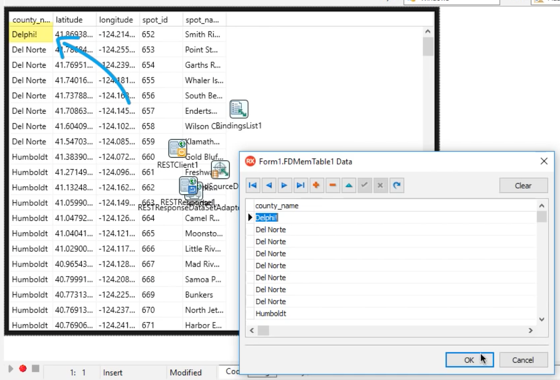Screen dimensions: 560x380
Task: Select the spot_id 671 cell
Action: click(161, 325)
